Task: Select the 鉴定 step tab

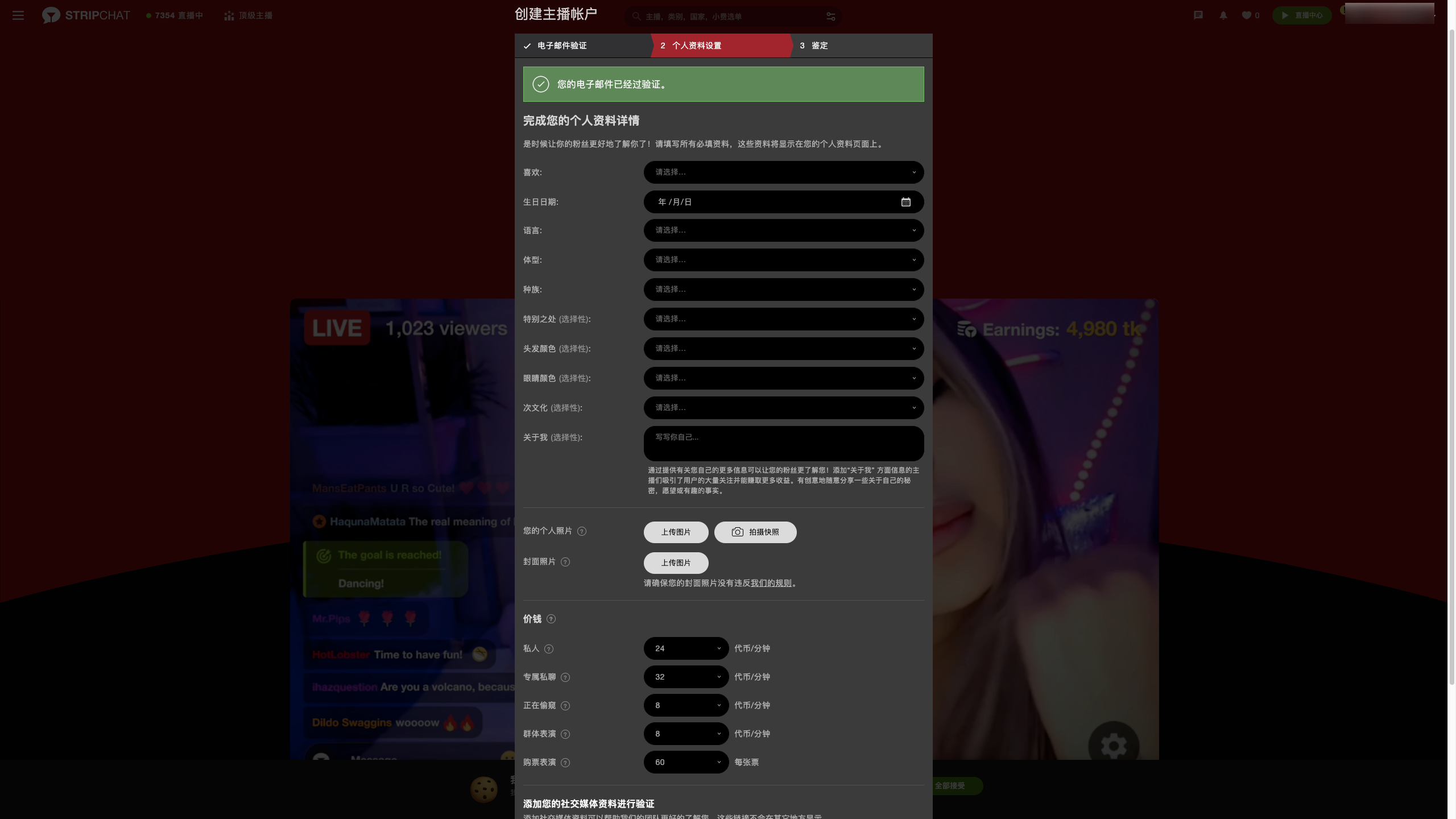Action: coord(862,45)
